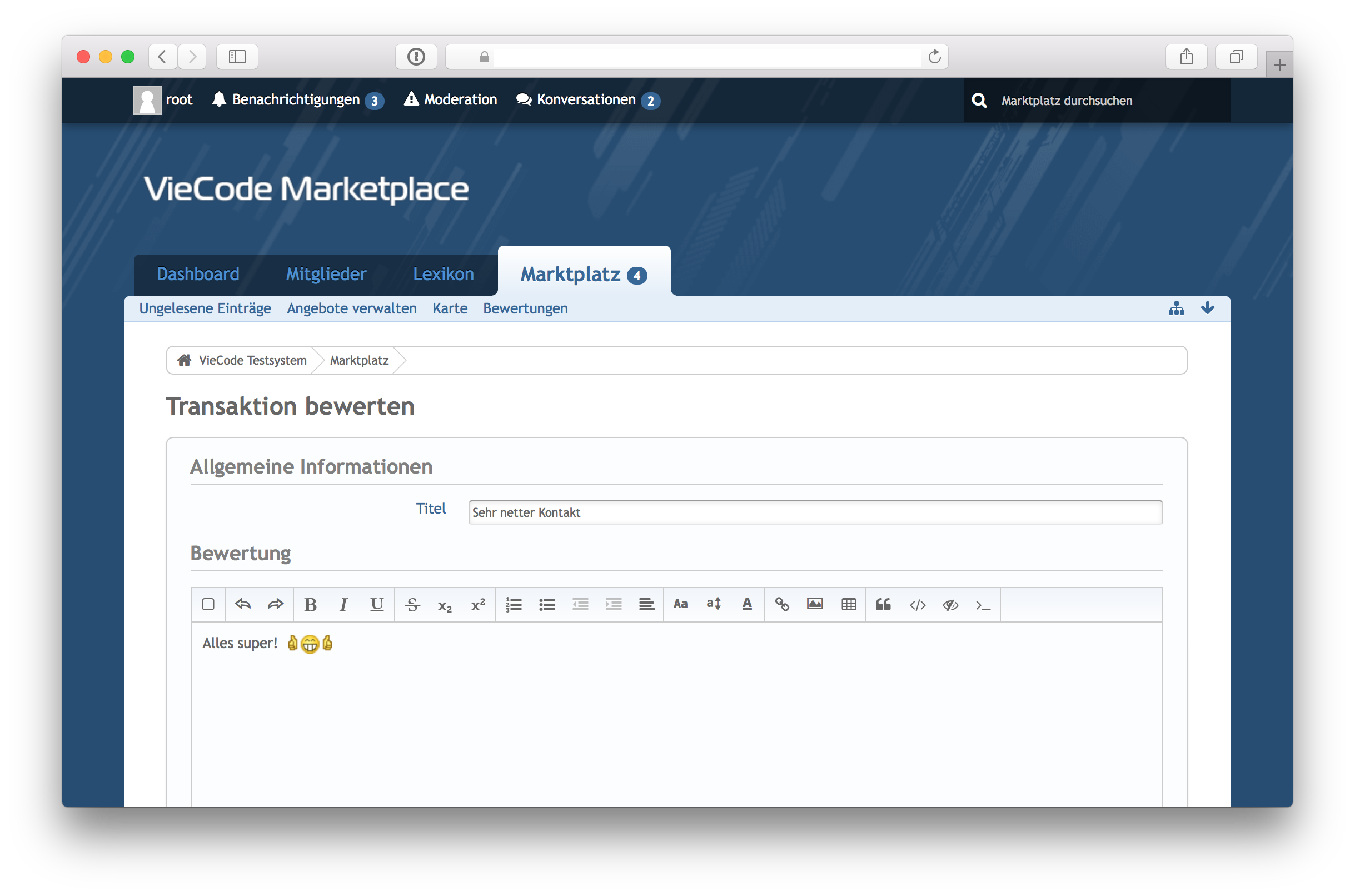Insert an ordered numbered list
The width and height of the screenshot is (1355, 896).
pyautogui.click(x=514, y=605)
